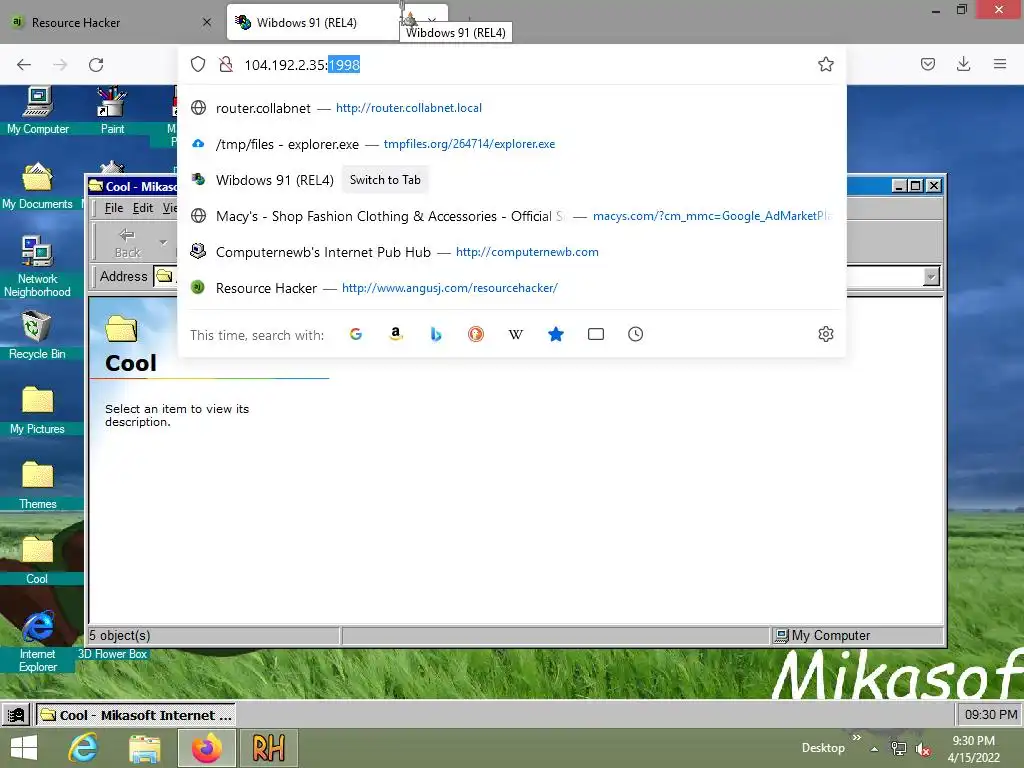Open tmpfiles explorer.exe suggestion
The image size is (1024, 768).
512,144
